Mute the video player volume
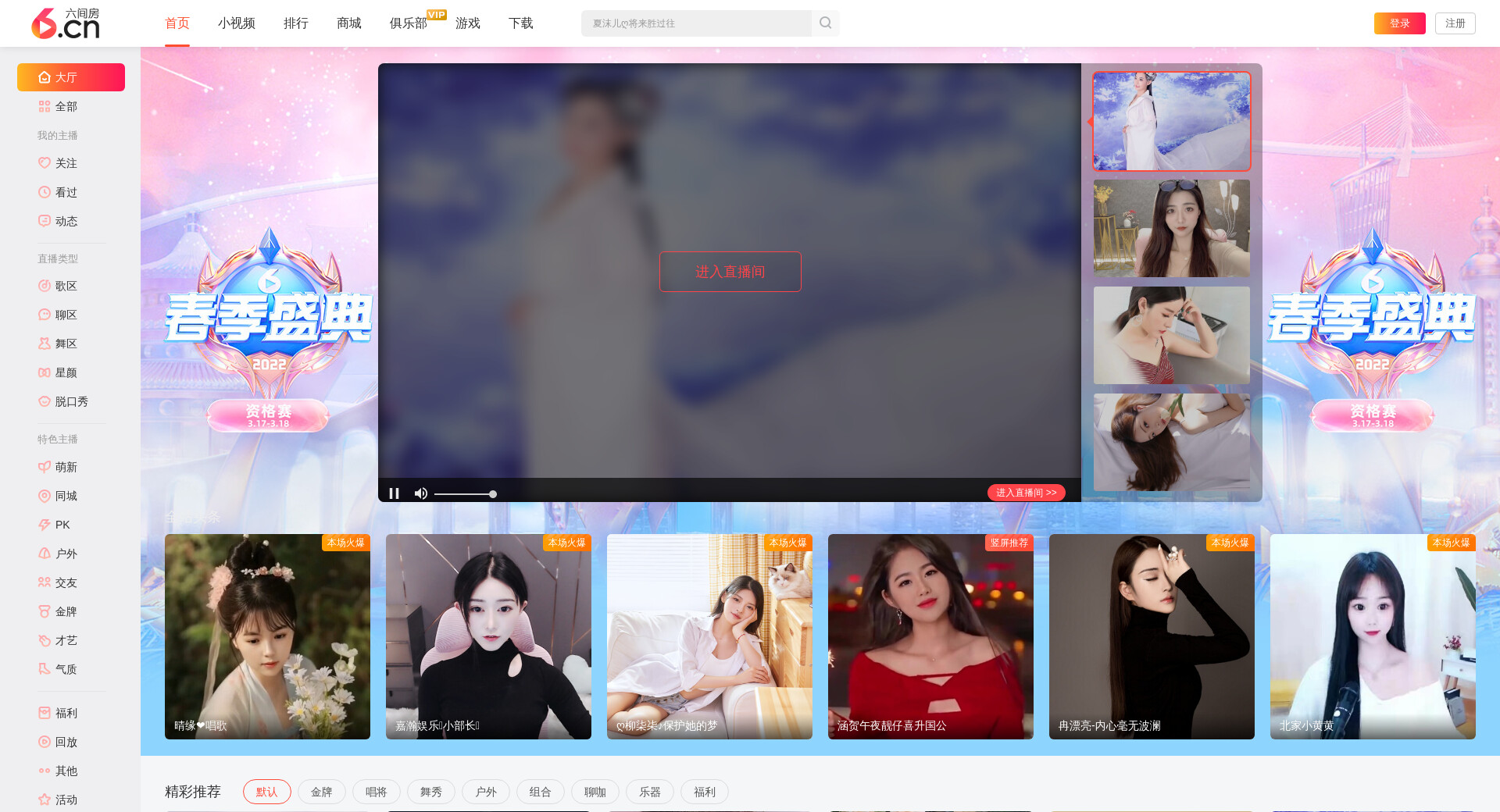Image resolution: width=1500 pixels, height=812 pixels. coord(420,493)
